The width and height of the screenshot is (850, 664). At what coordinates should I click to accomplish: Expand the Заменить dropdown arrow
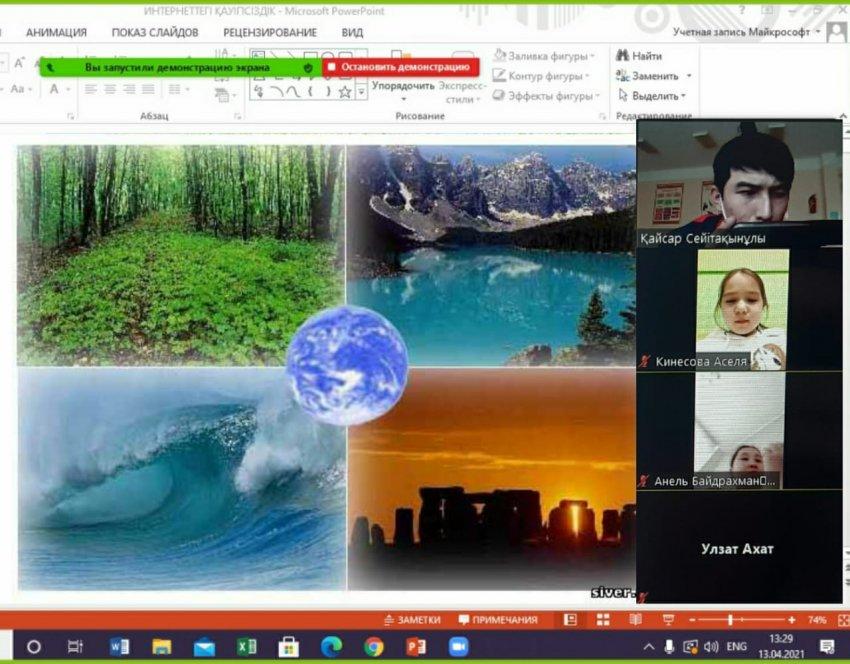689,76
